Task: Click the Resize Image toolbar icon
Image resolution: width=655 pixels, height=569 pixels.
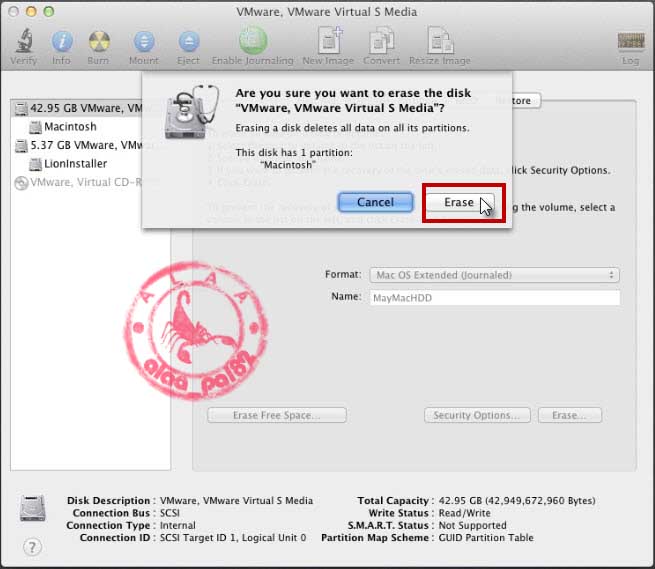Action: coord(440,40)
